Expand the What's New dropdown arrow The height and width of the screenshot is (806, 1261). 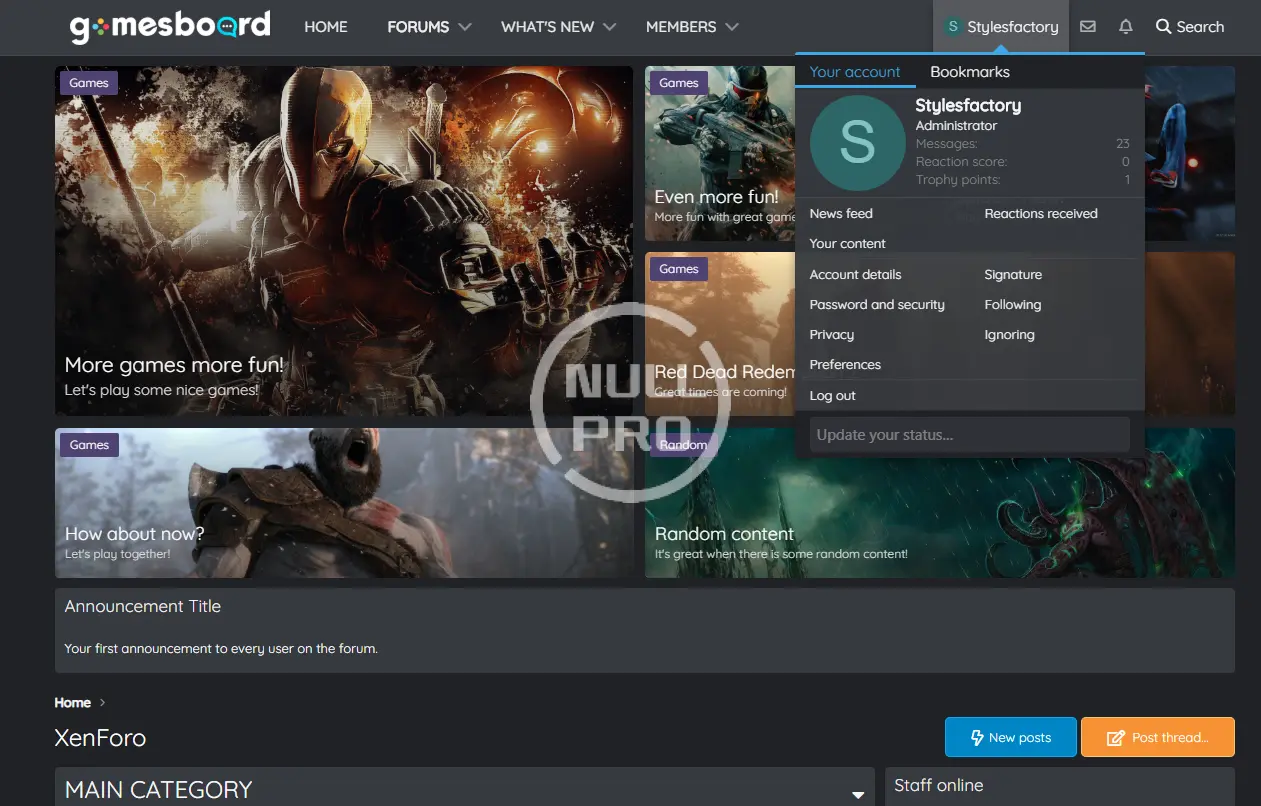[610, 27]
